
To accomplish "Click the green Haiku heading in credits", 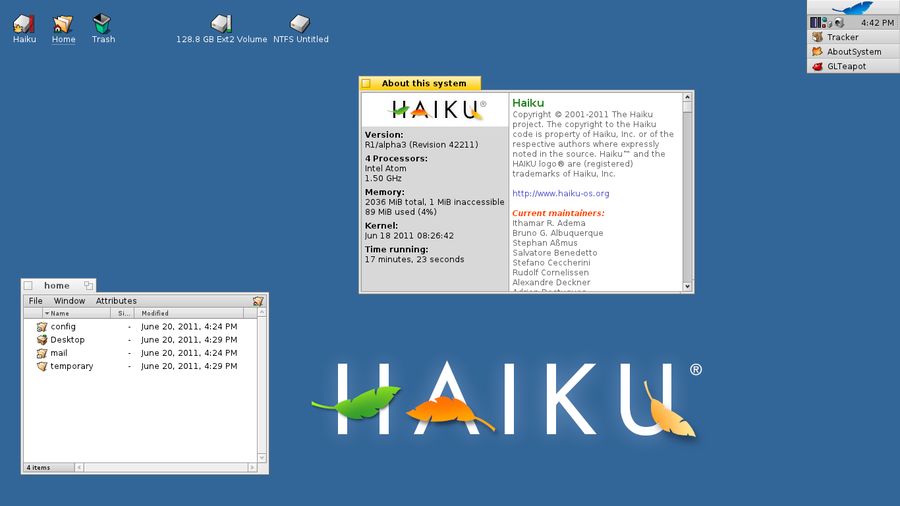I will pos(528,103).
